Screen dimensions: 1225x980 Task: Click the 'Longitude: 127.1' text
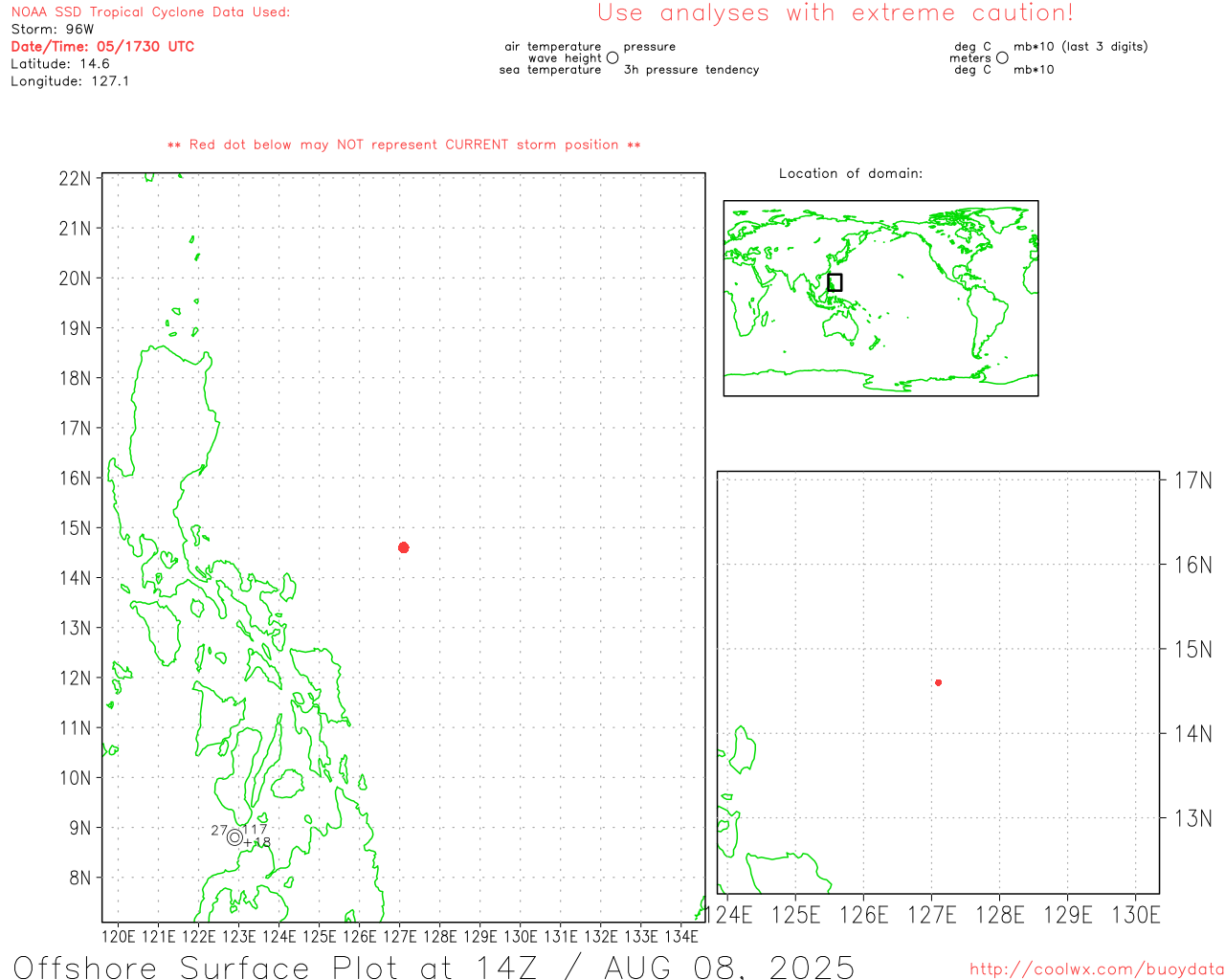click(x=70, y=81)
